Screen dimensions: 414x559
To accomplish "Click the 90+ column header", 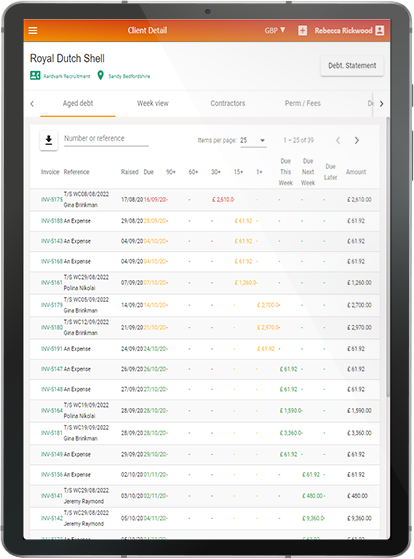I will (x=171, y=172).
